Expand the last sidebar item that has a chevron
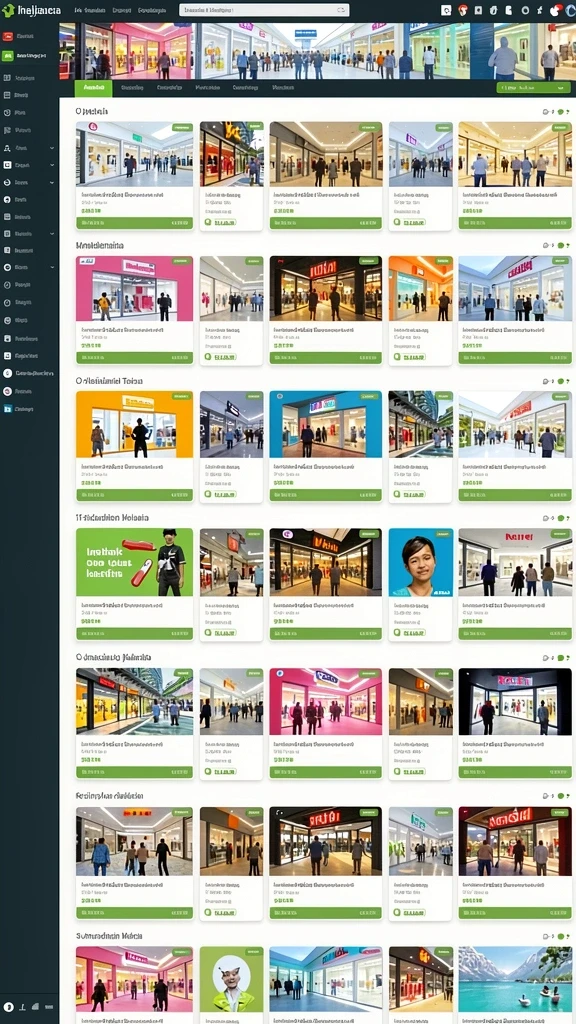The image size is (576, 1024). pyautogui.click(x=52, y=267)
